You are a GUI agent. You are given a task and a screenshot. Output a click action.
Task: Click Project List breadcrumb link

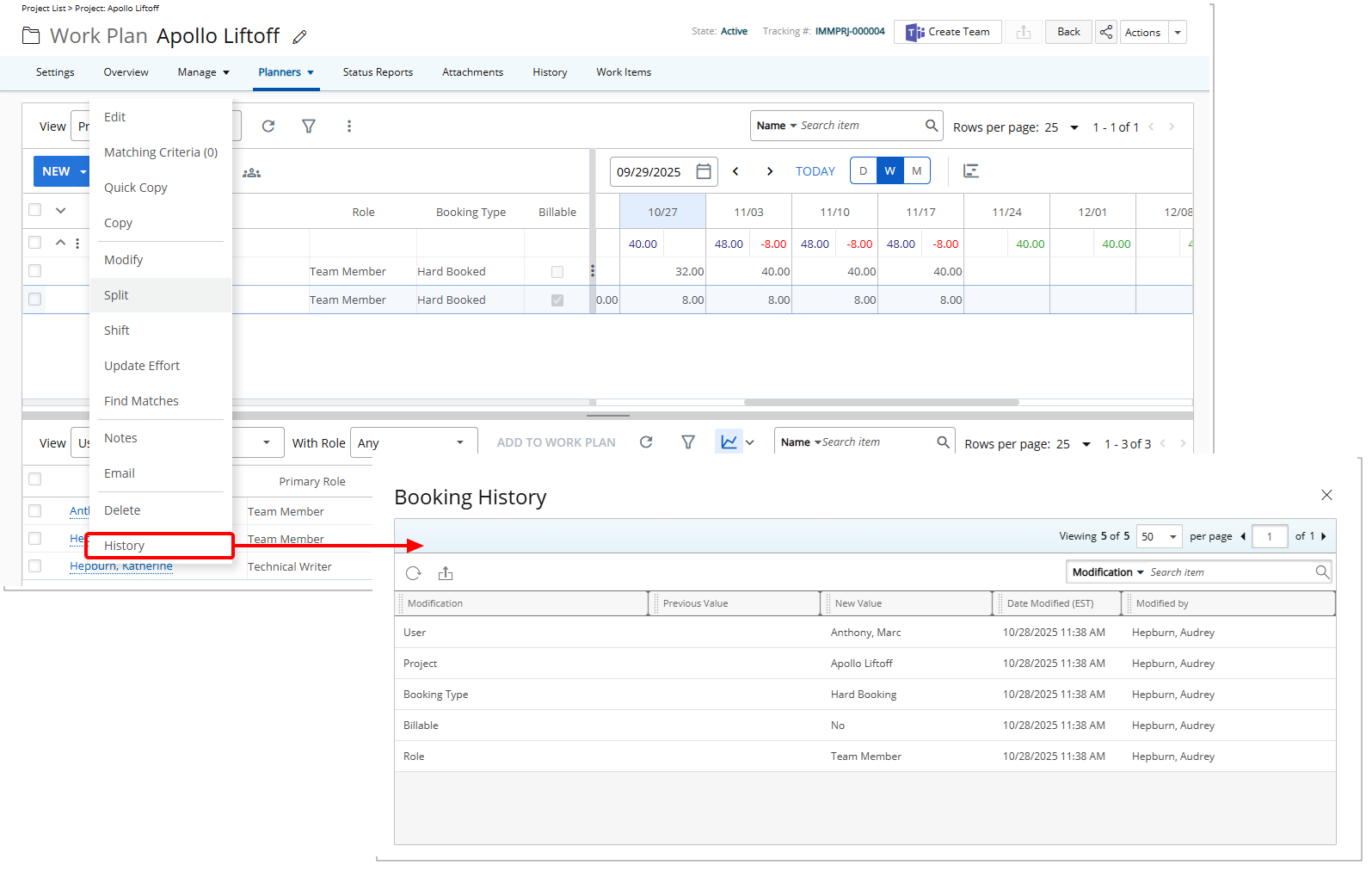point(44,9)
